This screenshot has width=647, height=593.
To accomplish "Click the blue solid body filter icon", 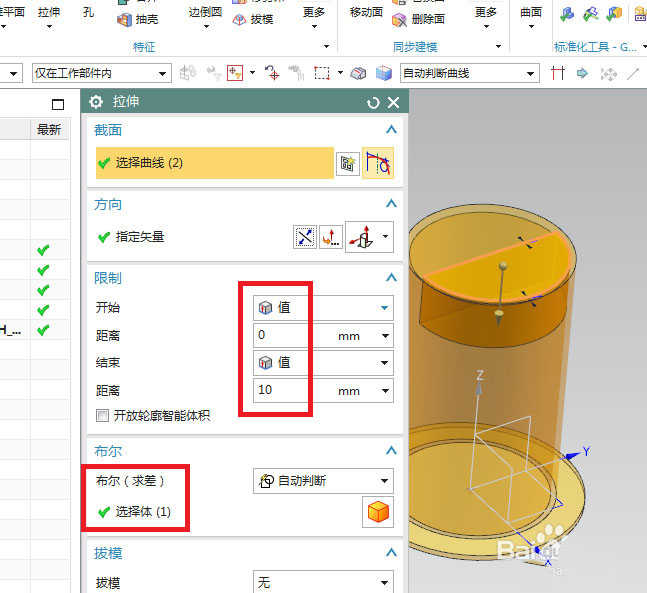I will 384,73.
